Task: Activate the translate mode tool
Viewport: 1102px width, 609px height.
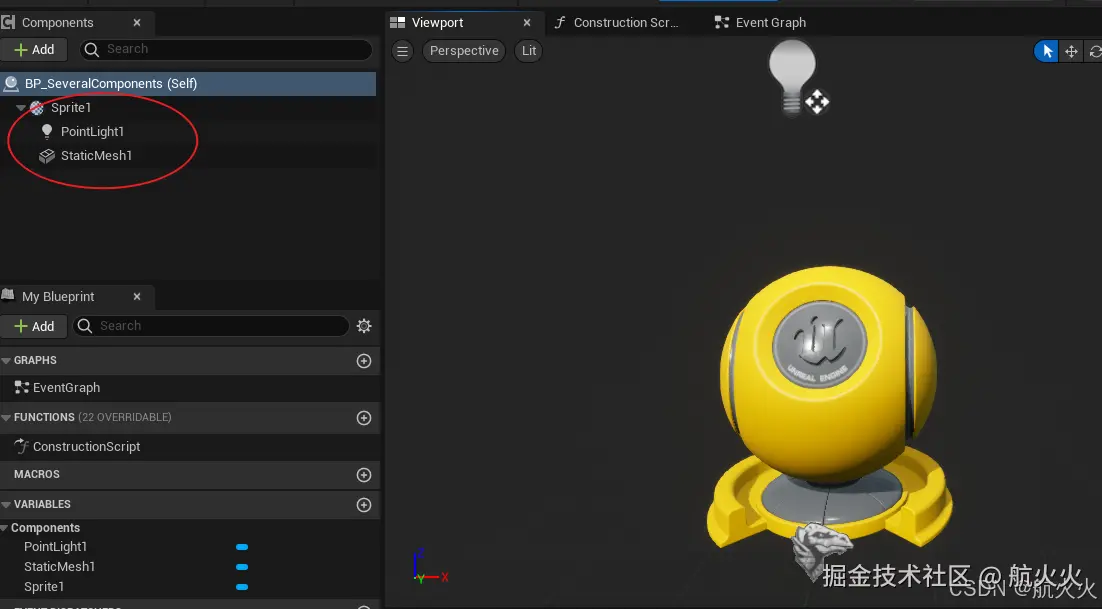Action: click(x=1071, y=51)
